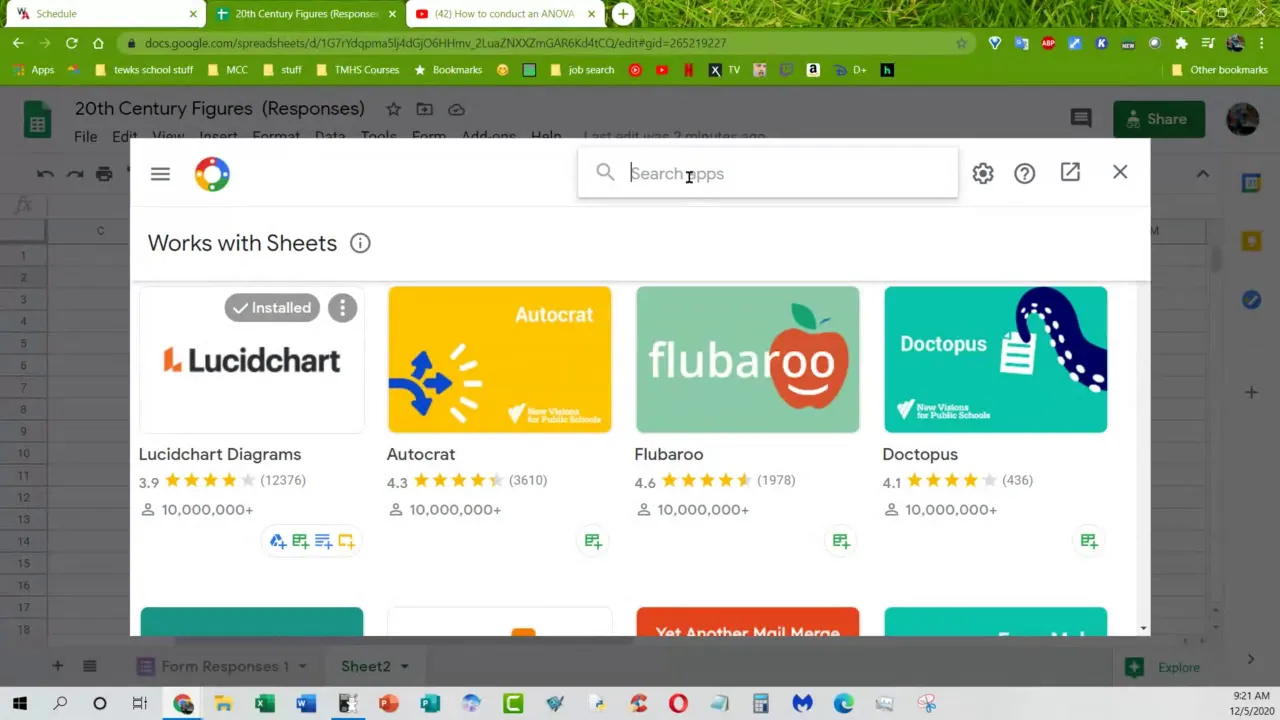Image resolution: width=1280 pixels, height=720 pixels.
Task: Add a new sheet with plus button
Action: coord(57,666)
